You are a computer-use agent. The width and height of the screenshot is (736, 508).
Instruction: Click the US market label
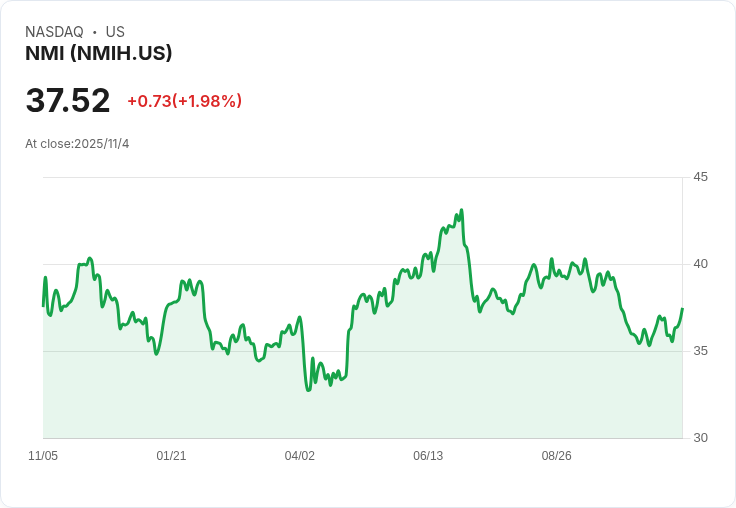pyautogui.click(x=115, y=32)
